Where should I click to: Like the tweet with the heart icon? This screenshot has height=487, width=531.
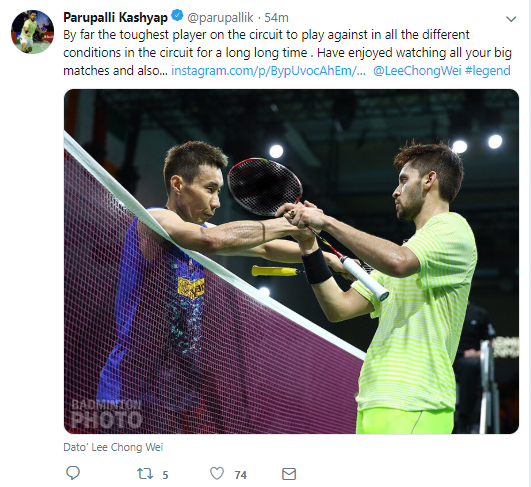pyautogui.click(x=217, y=473)
